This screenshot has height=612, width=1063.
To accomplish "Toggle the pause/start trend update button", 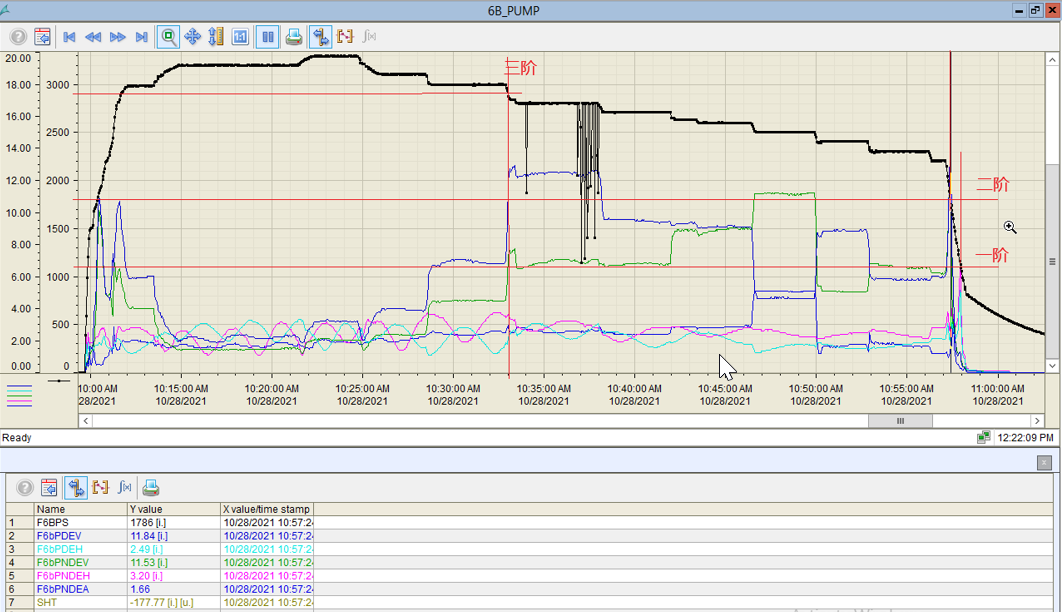I will tap(268, 37).
